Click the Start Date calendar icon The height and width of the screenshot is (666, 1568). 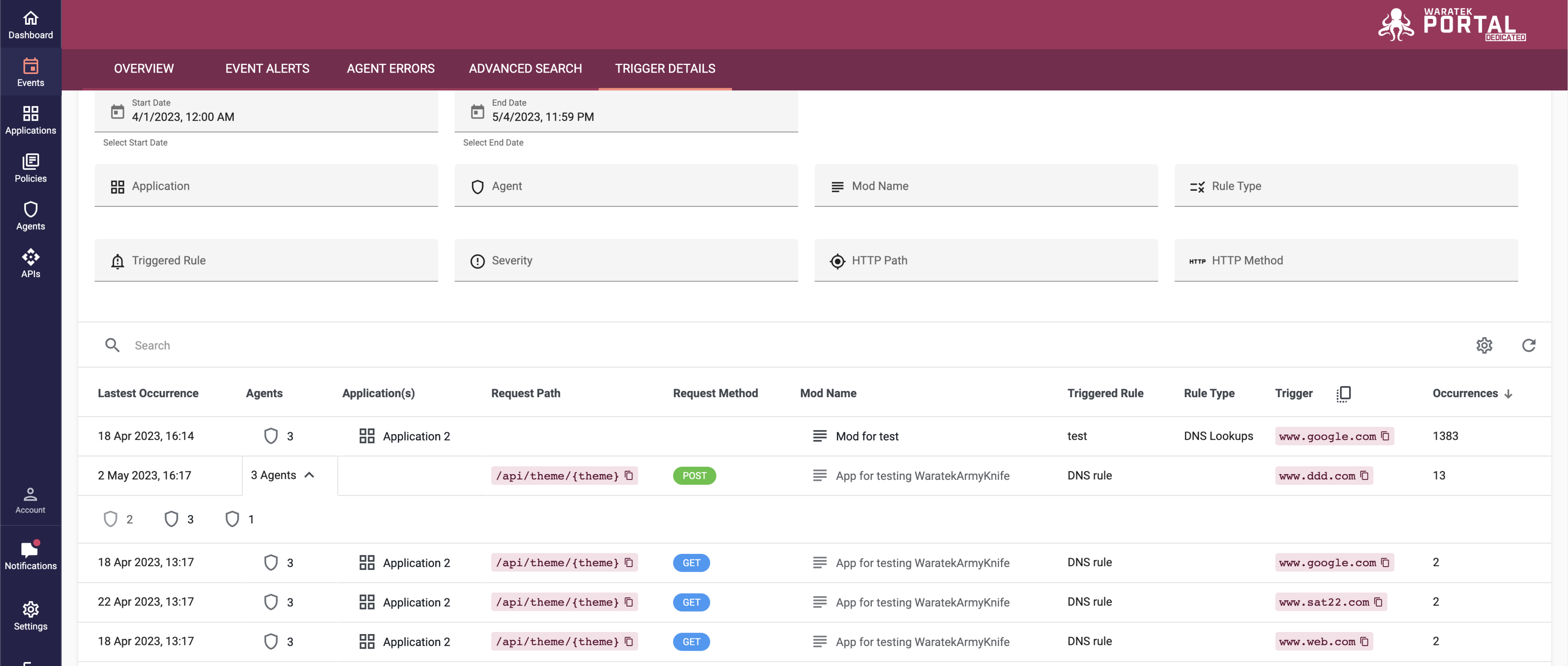tap(118, 111)
